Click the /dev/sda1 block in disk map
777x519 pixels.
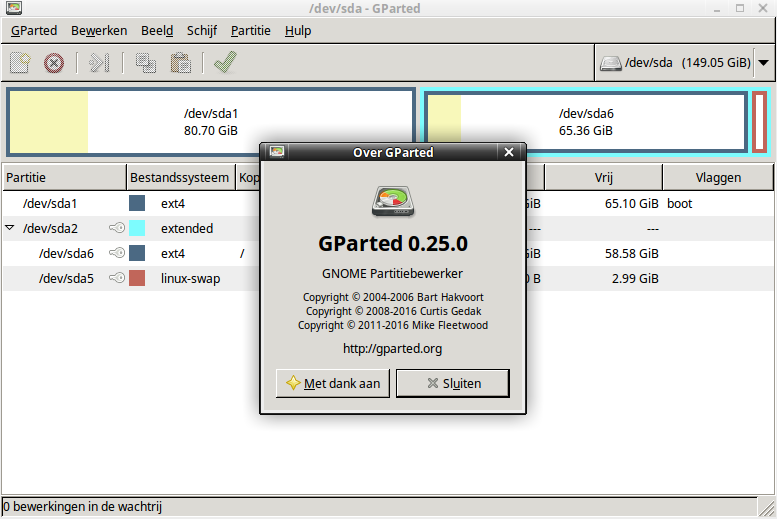(x=211, y=122)
